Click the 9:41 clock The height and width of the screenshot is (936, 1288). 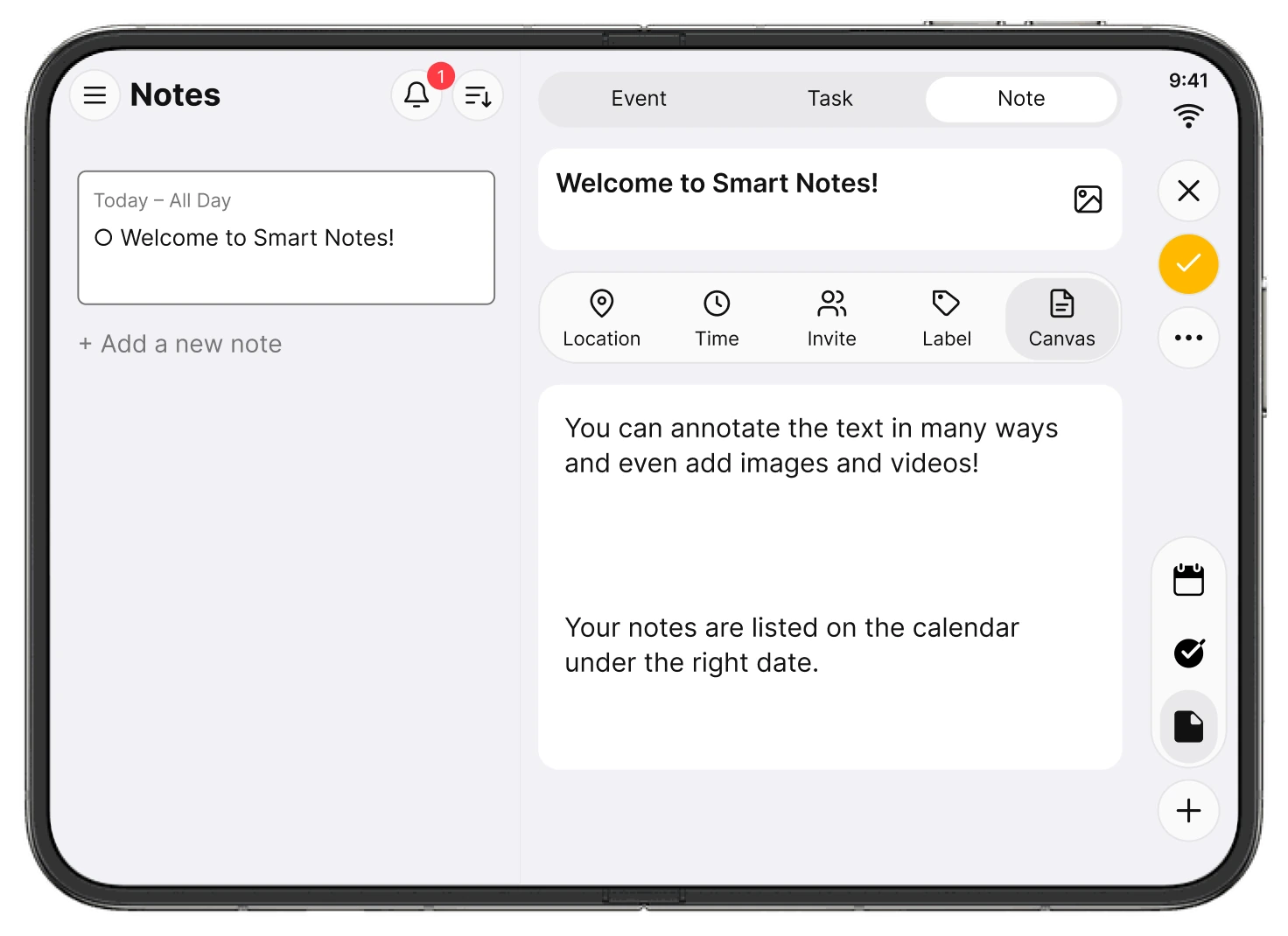1188,80
